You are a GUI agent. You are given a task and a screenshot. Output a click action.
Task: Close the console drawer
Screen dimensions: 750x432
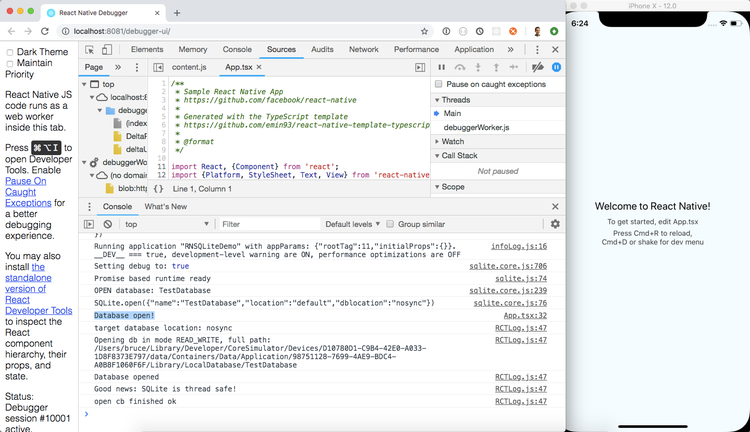point(555,207)
